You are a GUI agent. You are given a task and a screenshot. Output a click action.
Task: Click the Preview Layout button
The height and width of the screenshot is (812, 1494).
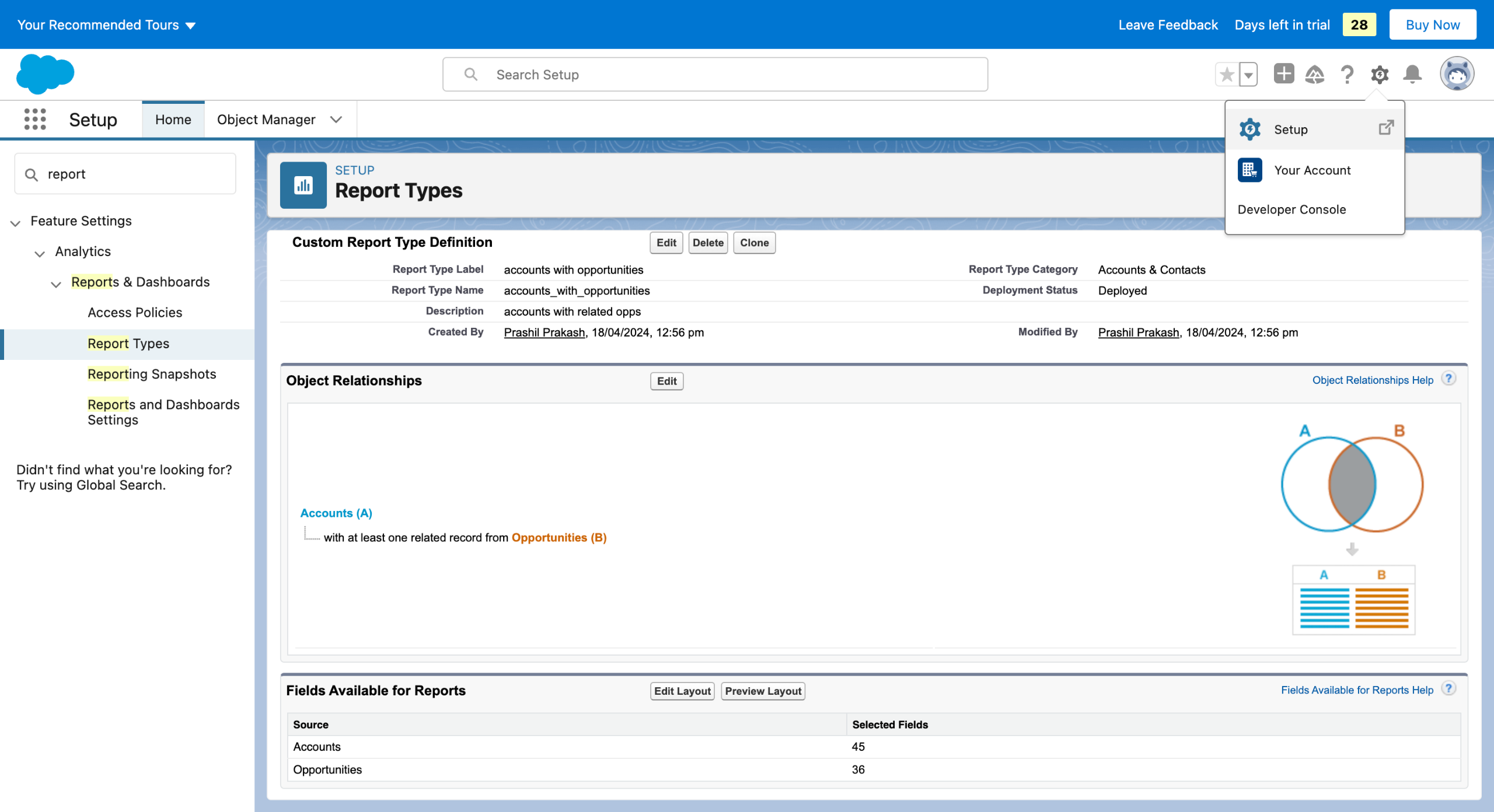(x=763, y=691)
